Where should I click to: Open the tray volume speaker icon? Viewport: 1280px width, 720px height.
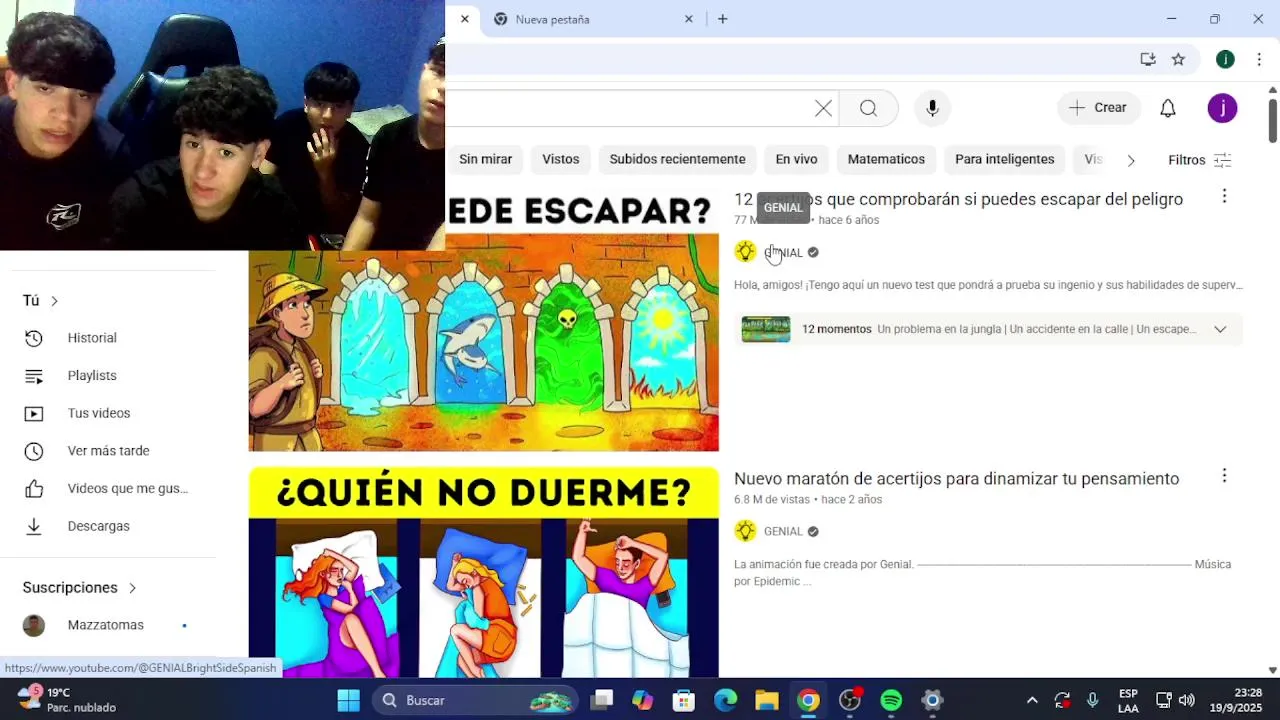click(1187, 700)
